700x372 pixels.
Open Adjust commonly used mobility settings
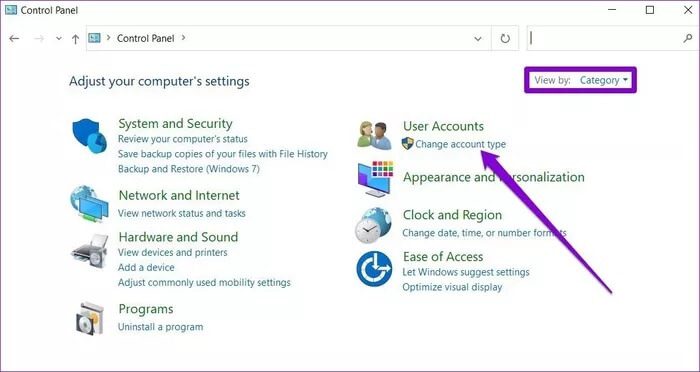tap(204, 283)
